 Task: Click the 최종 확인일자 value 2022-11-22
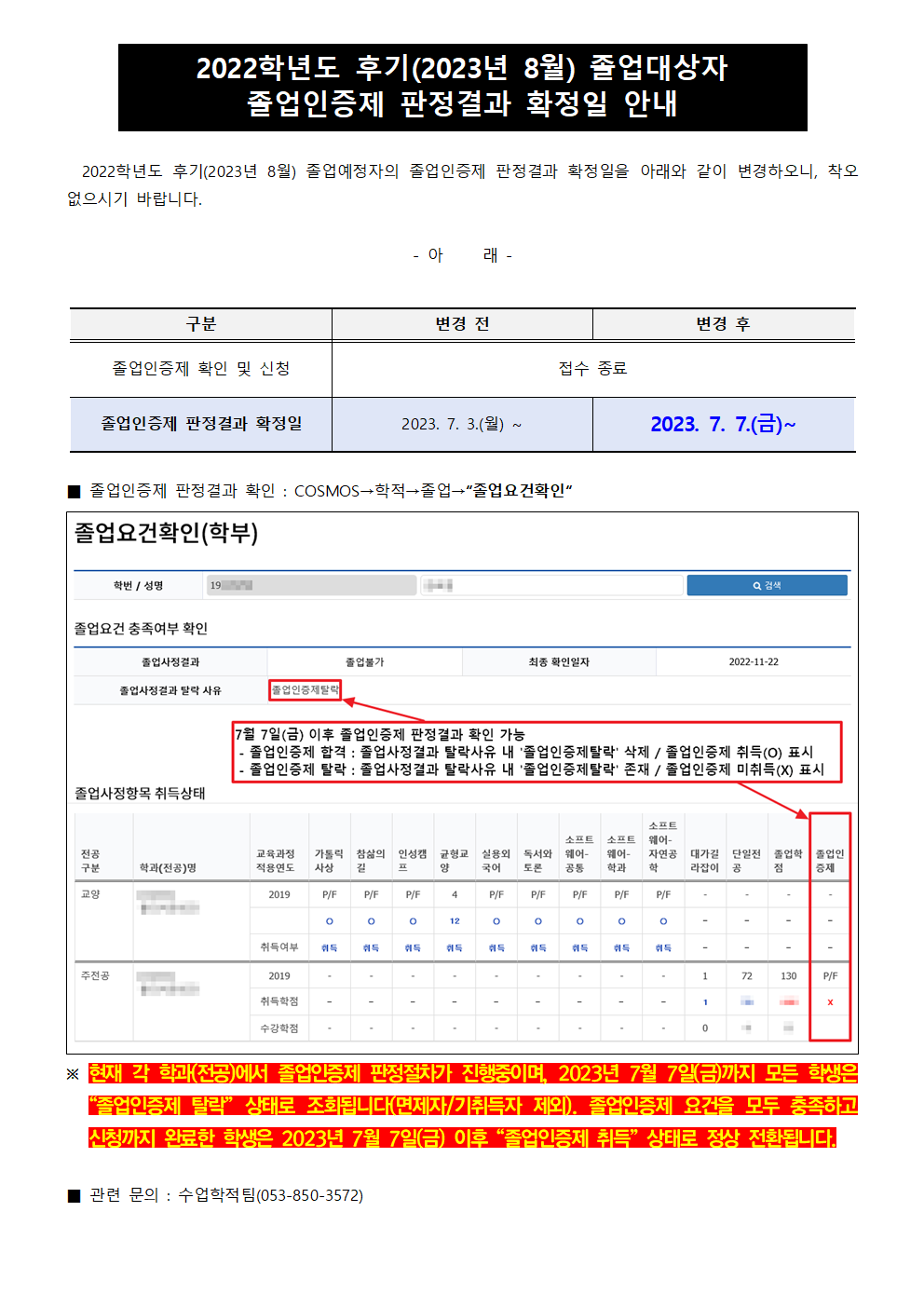tap(754, 662)
